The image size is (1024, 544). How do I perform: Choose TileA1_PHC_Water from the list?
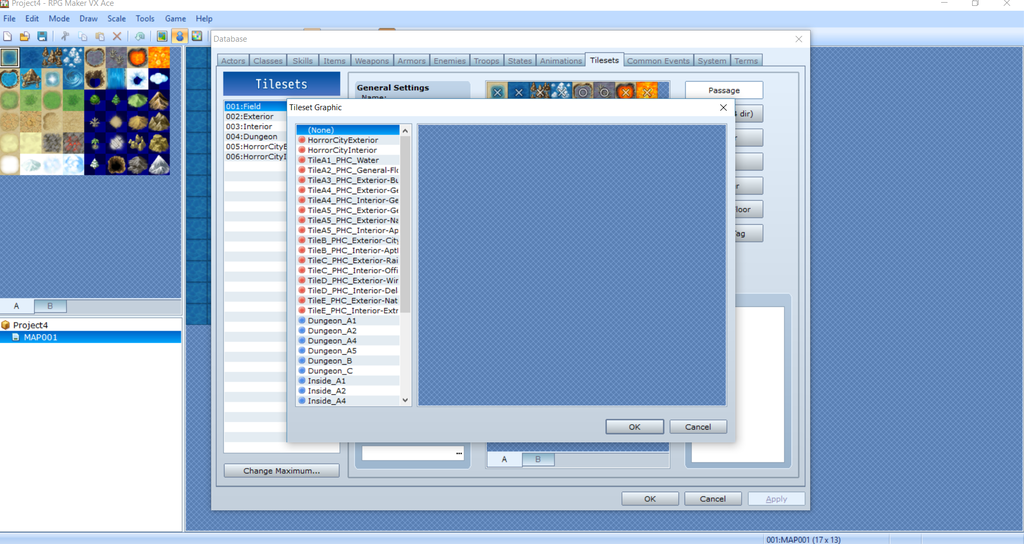pos(343,160)
